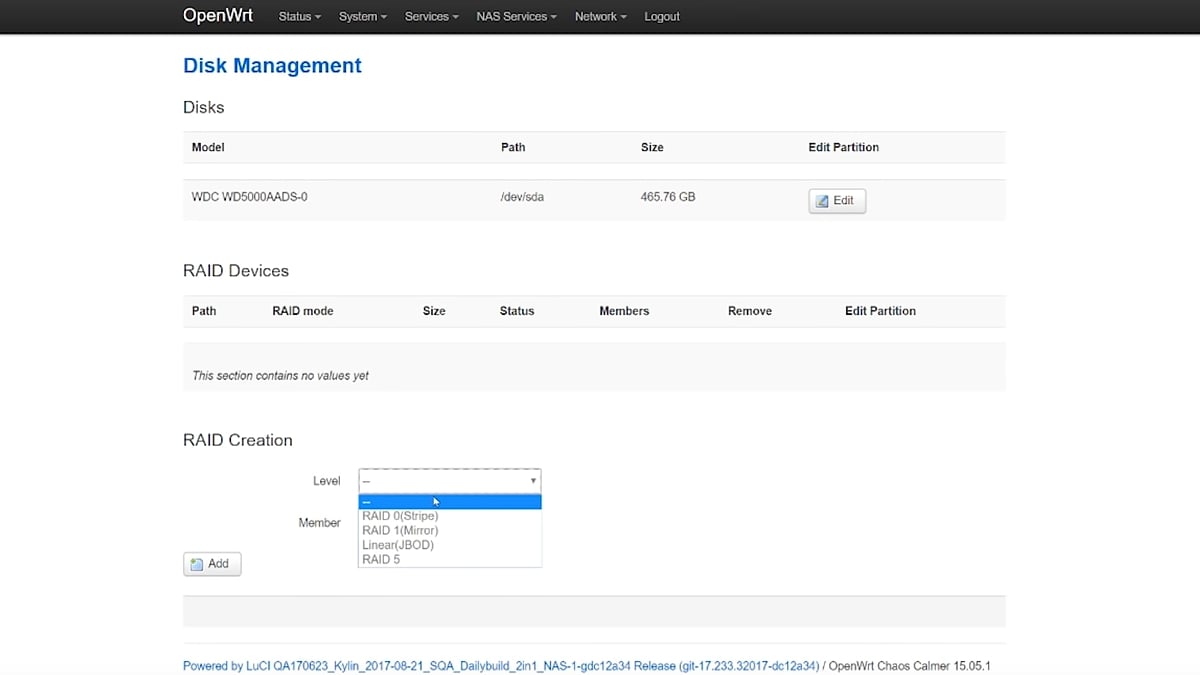The height and width of the screenshot is (675, 1200).
Task: Expand the Network menu
Action: [x=600, y=17]
